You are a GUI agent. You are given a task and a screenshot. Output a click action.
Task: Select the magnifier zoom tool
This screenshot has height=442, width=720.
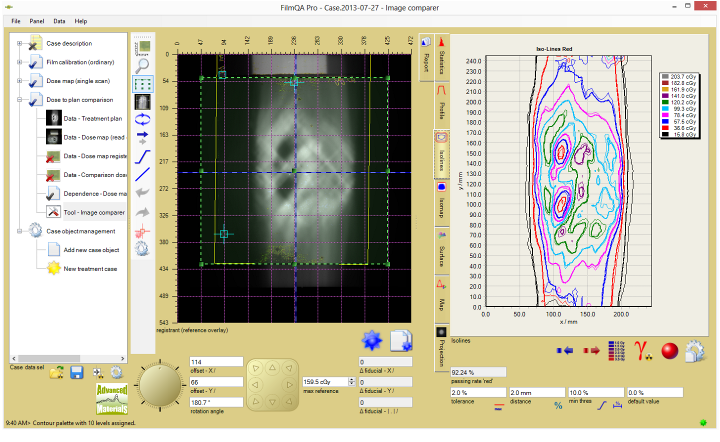[142, 66]
